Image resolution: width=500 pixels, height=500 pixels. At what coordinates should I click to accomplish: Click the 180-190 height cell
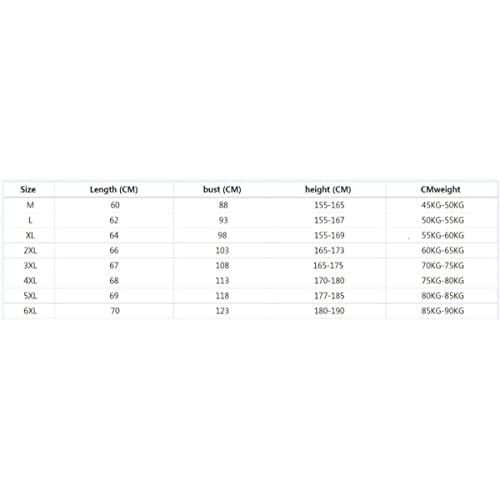(329, 311)
